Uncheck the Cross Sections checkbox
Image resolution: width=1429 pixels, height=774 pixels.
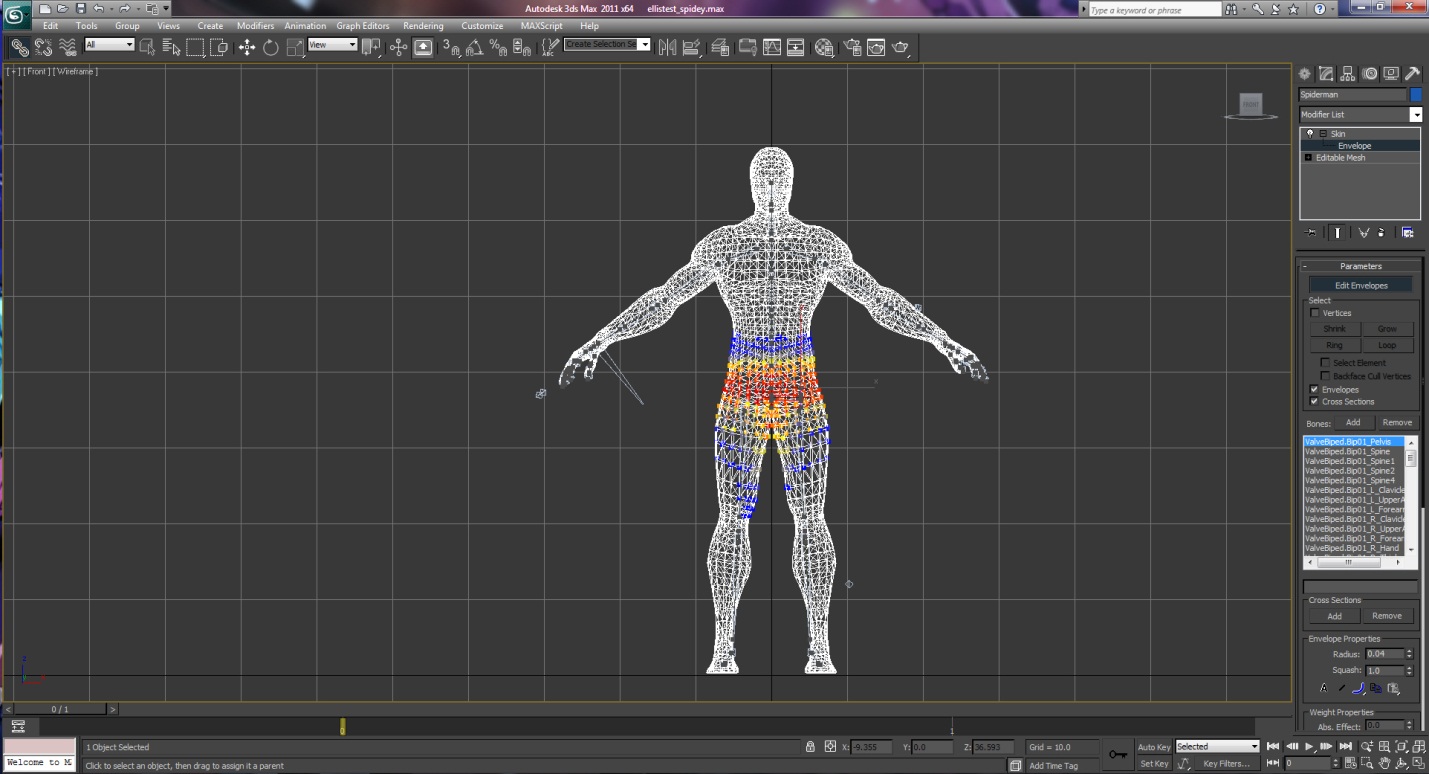[1315, 401]
